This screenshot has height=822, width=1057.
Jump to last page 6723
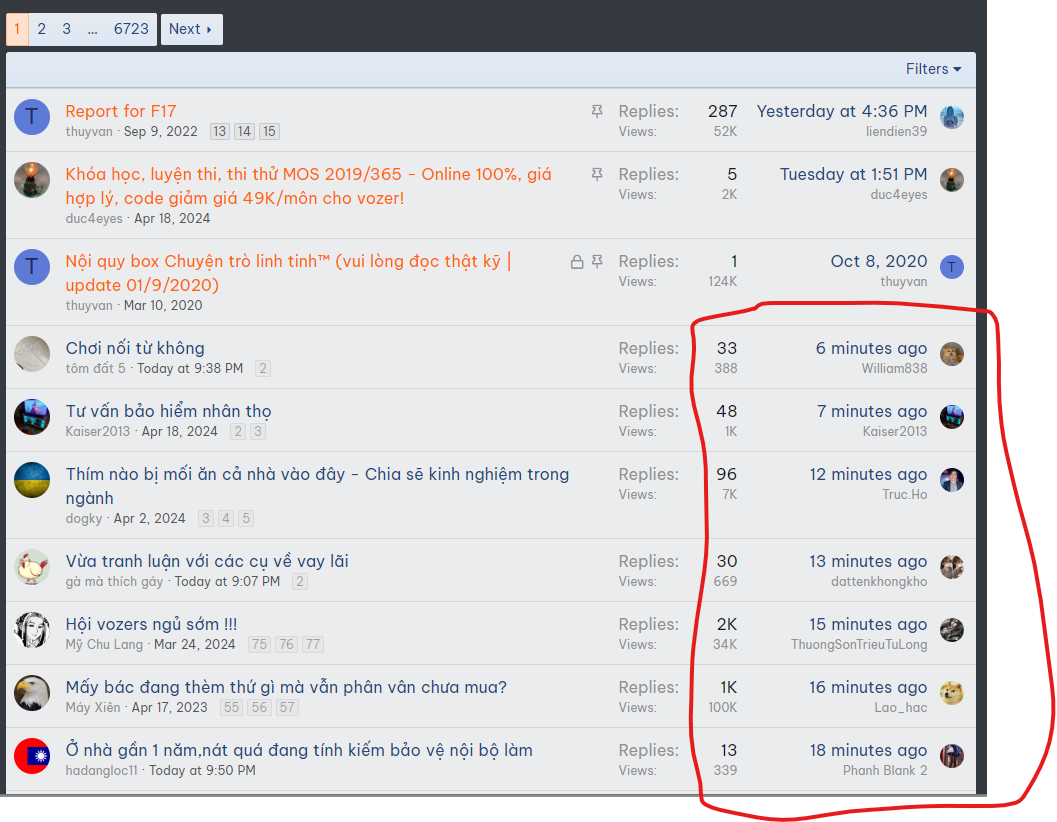(x=131, y=29)
